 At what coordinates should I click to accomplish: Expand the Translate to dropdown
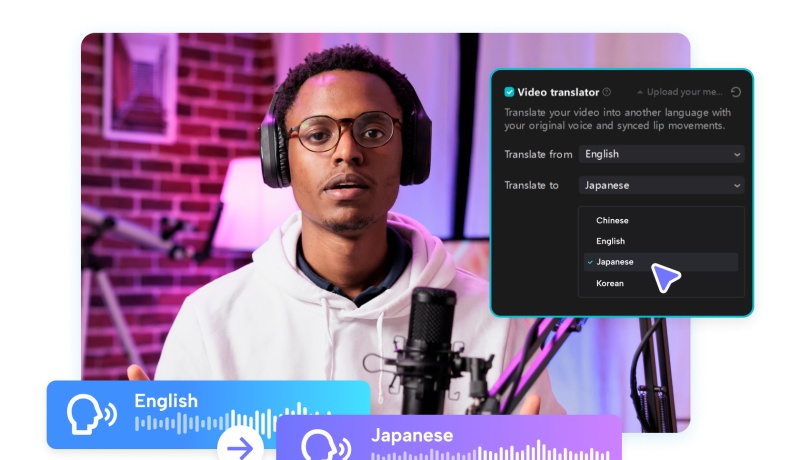tap(661, 185)
